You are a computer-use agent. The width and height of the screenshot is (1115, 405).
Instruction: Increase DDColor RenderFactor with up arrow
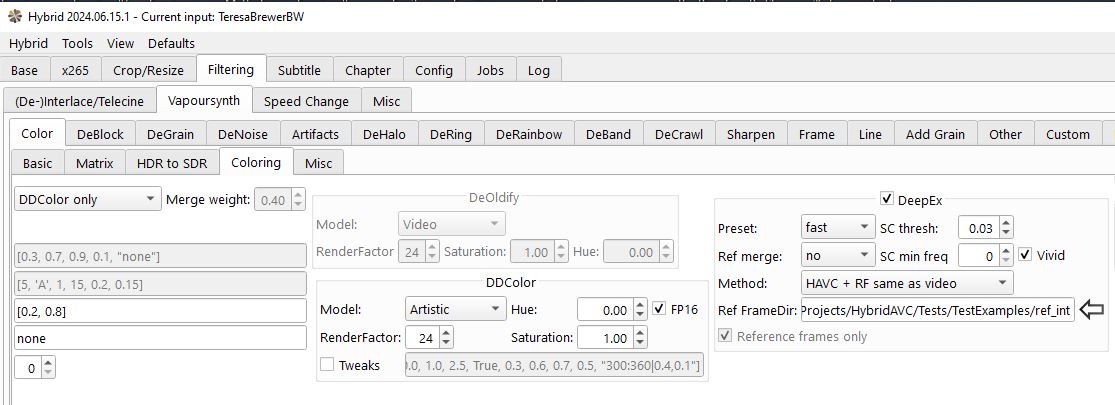(x=446, y=332)
